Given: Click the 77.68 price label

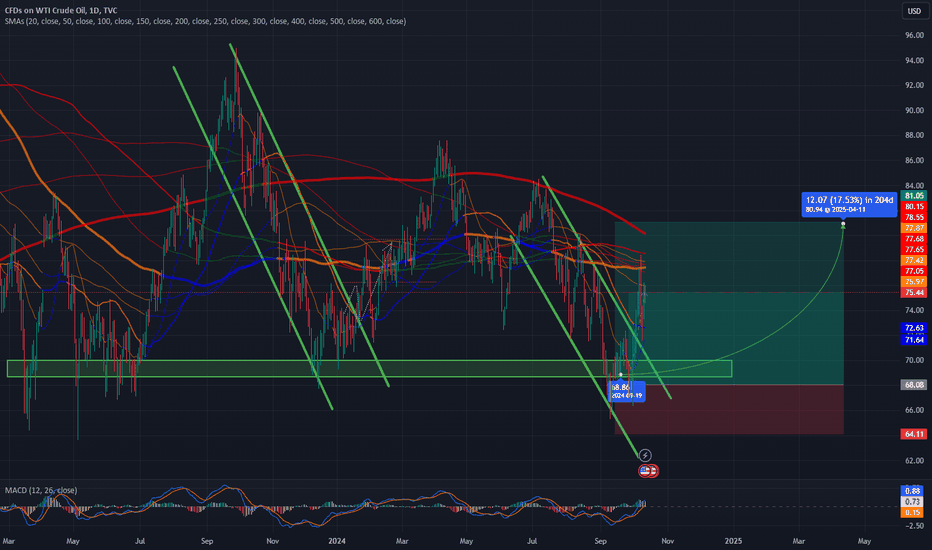Looking at the screenshot, I should tap(914, 238).
